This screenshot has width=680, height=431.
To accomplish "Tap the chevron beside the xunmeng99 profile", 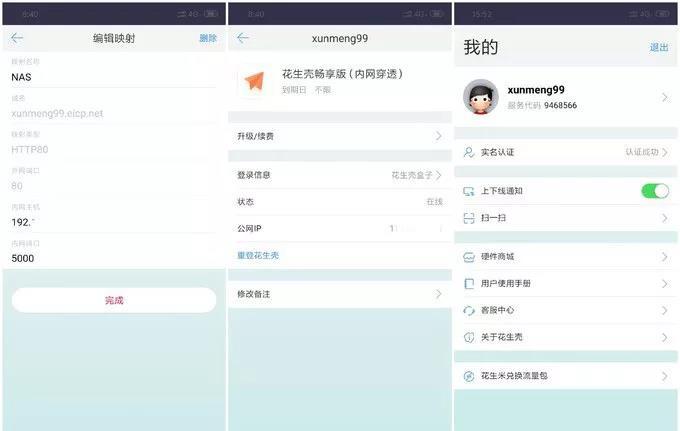I will coord(664,97).
